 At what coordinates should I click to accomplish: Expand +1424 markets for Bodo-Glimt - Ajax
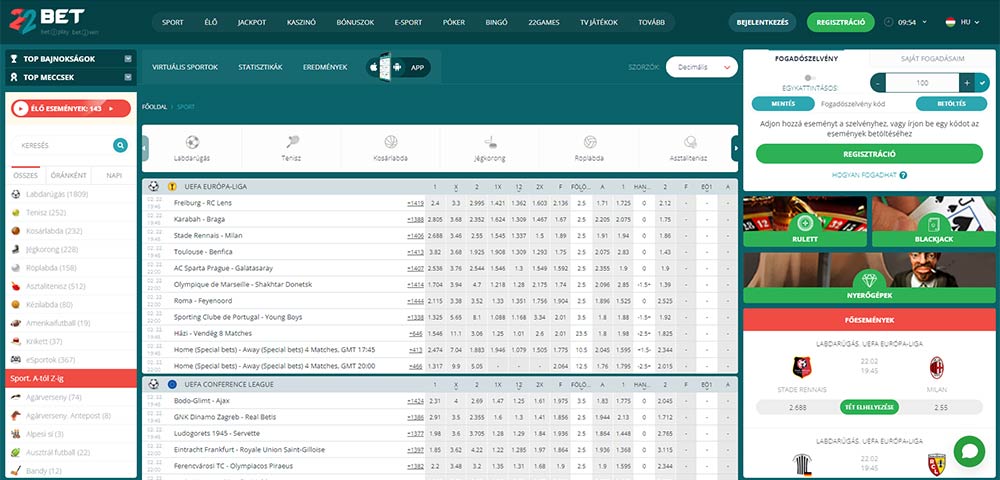point(415,401)
